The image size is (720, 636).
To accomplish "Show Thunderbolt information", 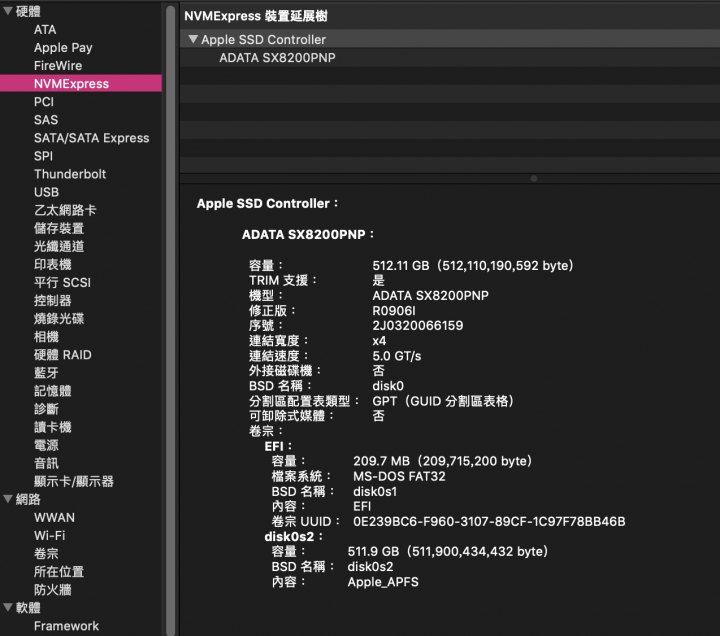I will 70,174.
